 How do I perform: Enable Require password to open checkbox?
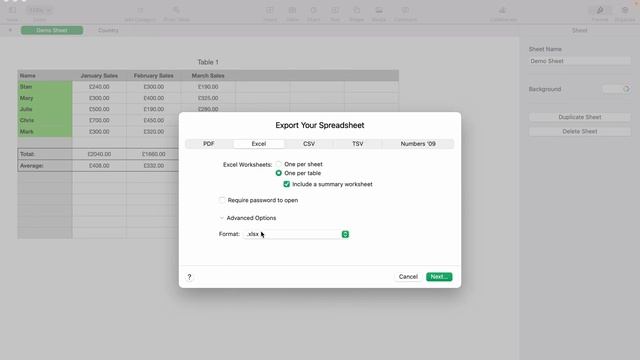pyautogui.click(x=222, y=200)
